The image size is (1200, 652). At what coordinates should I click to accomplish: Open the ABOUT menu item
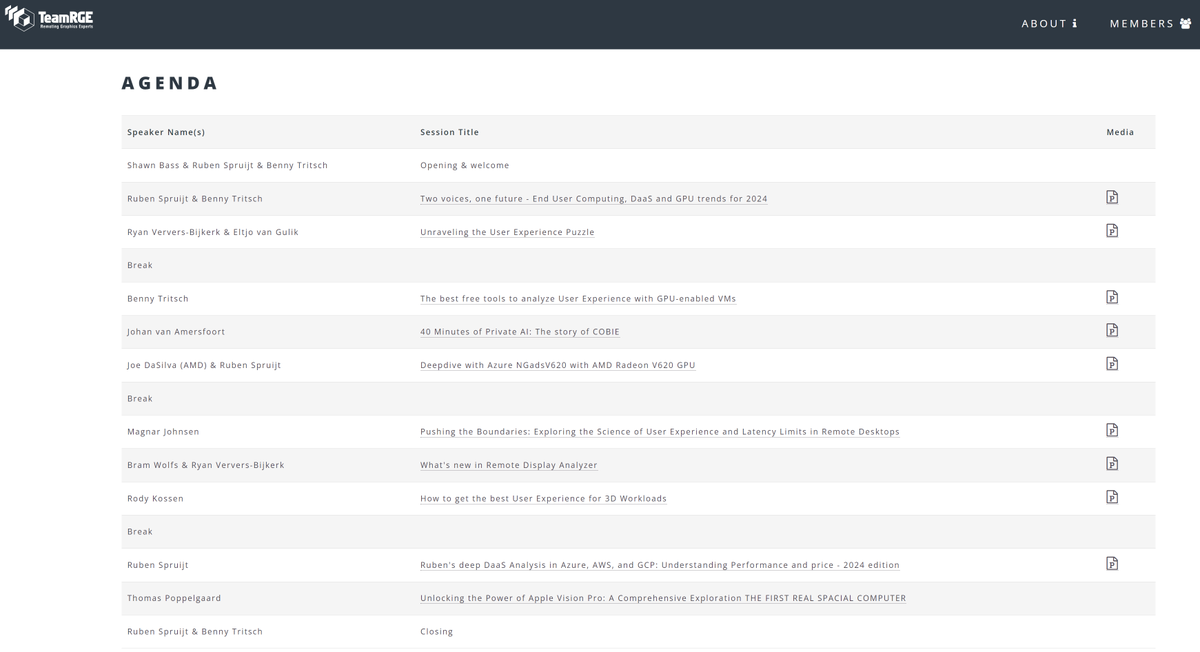tap(1050, 23)
